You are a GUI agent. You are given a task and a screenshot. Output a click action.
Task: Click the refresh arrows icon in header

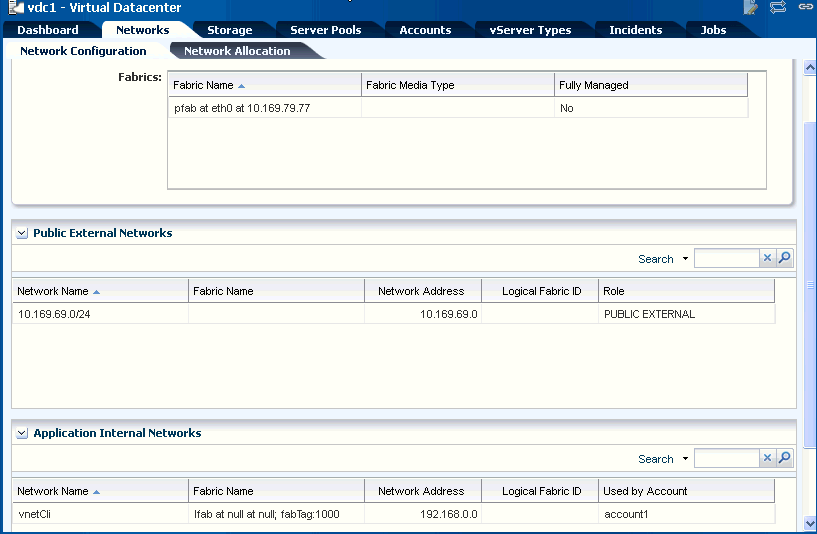(778, 7)
